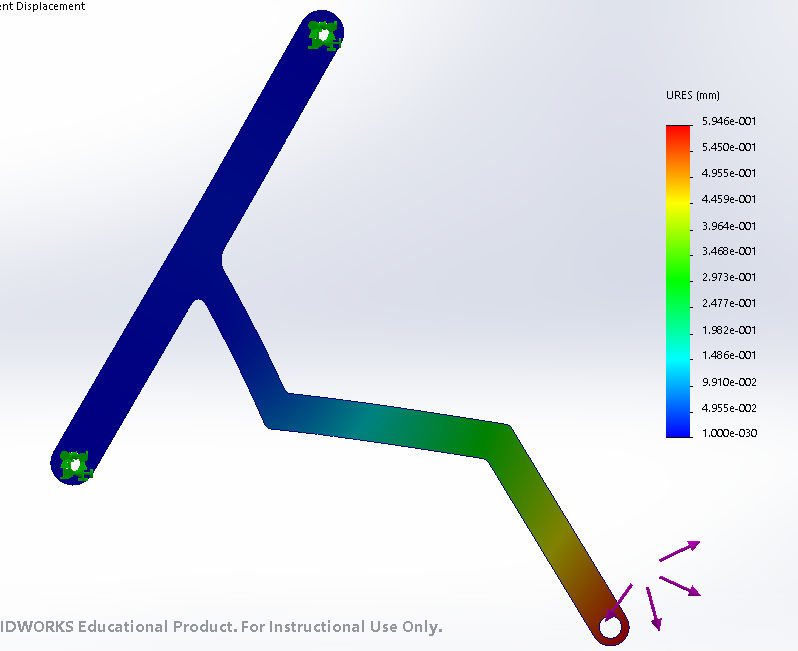Click the upper legend value 4.955e-001
Image resolution: width=798 pixels, height=651 pixels.
[729, 173]
